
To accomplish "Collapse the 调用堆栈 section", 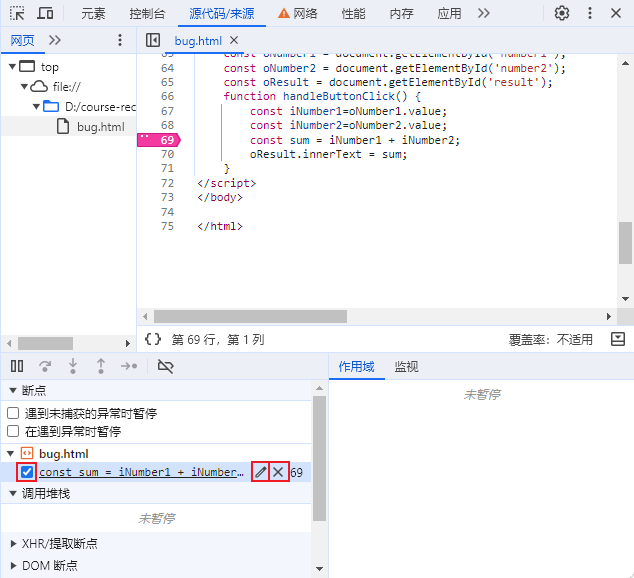I will point(13,494).
